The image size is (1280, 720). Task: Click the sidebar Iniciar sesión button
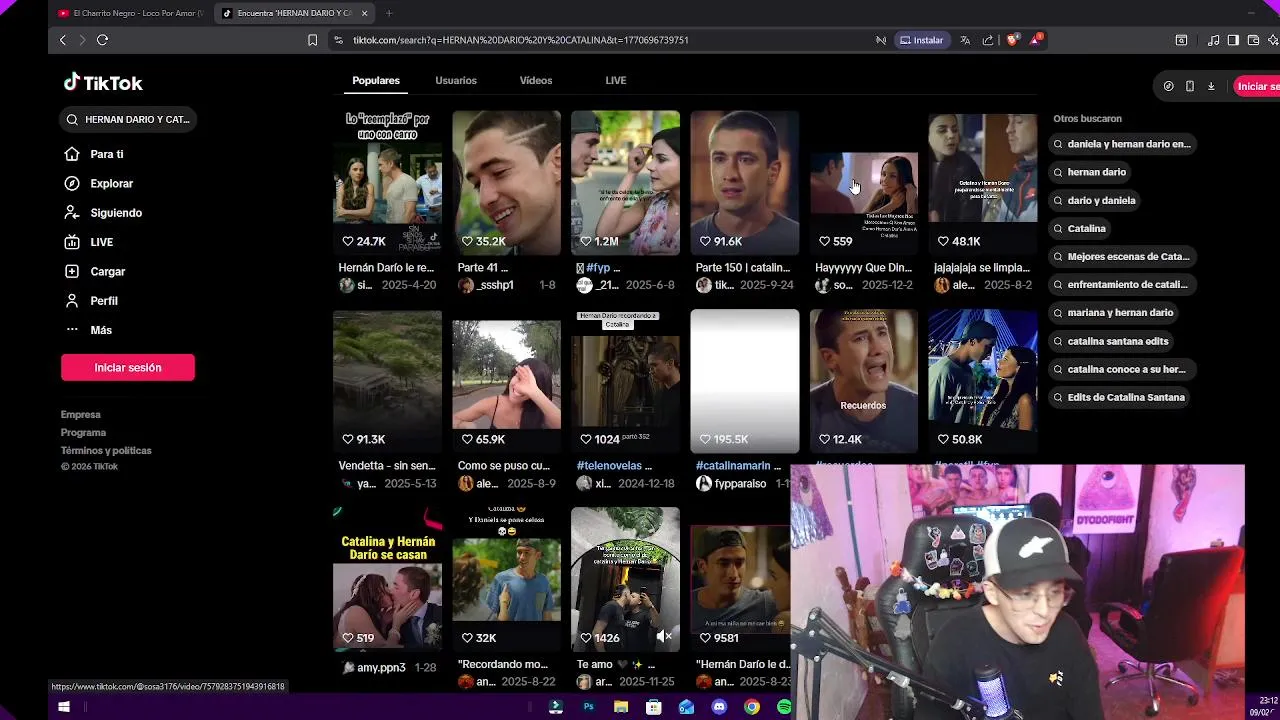pos(128,367)
